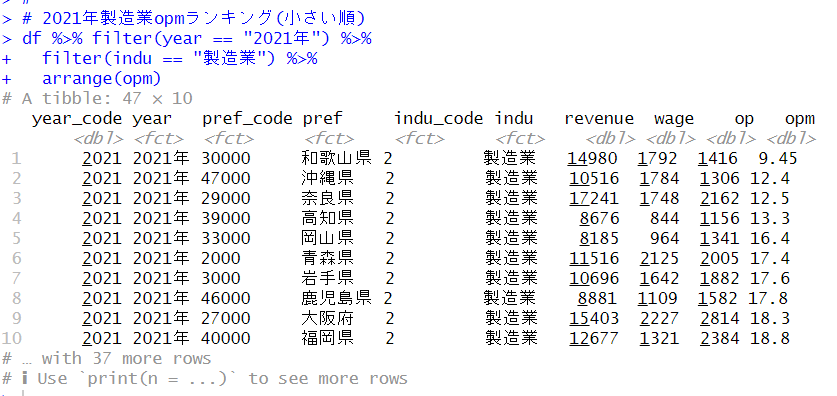837x396 pixels.
Task: Click the pref column header
Action: tap(322, 118)
